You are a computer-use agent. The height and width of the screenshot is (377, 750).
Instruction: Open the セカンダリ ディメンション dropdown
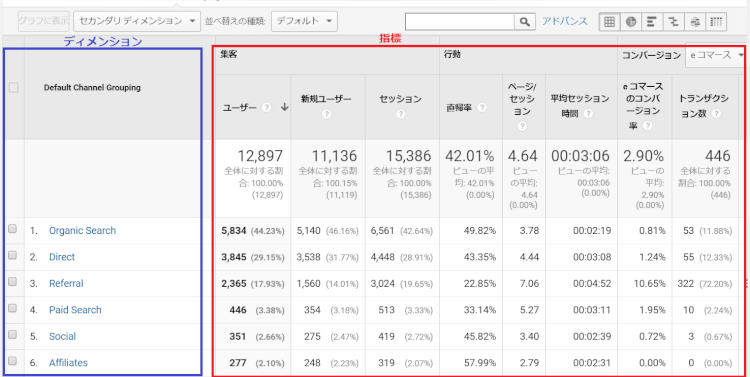tap(137, 22)
